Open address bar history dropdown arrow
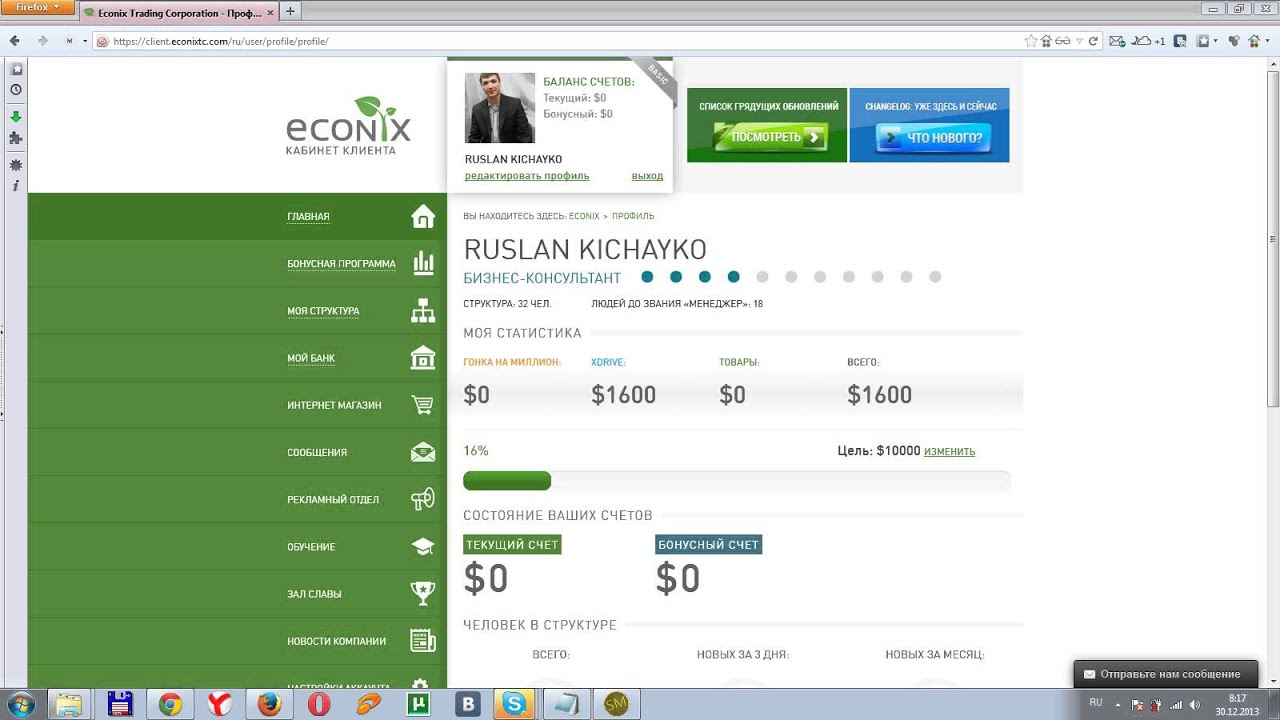 [1078, 41]
